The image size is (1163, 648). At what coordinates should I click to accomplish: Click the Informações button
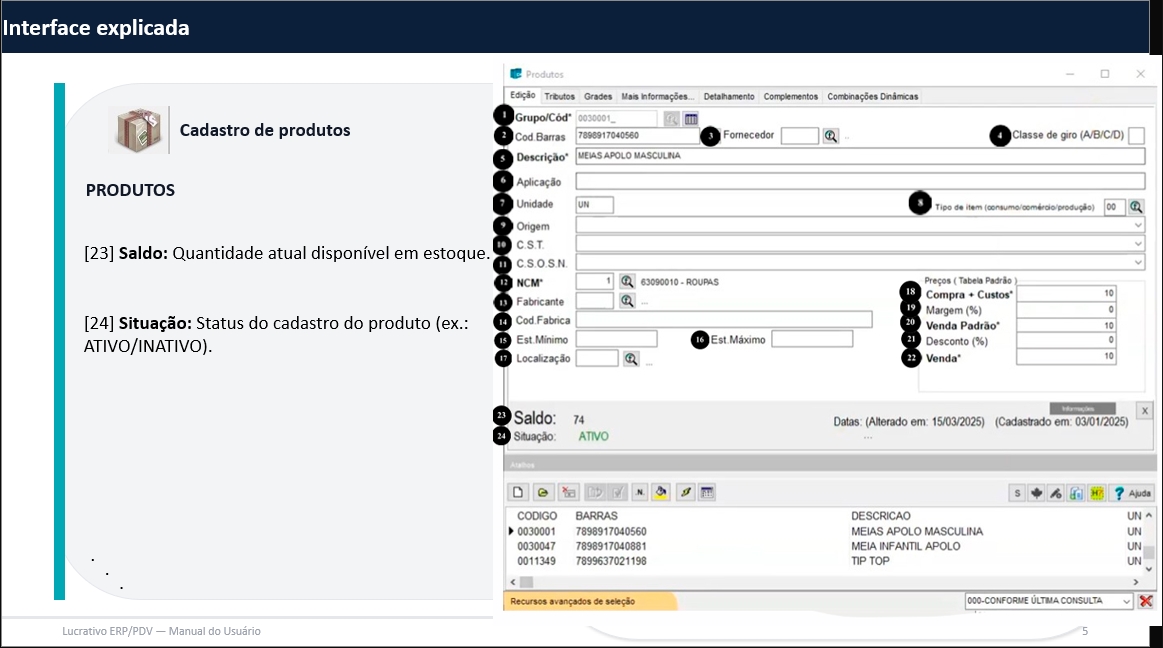tap(1082, 409)
